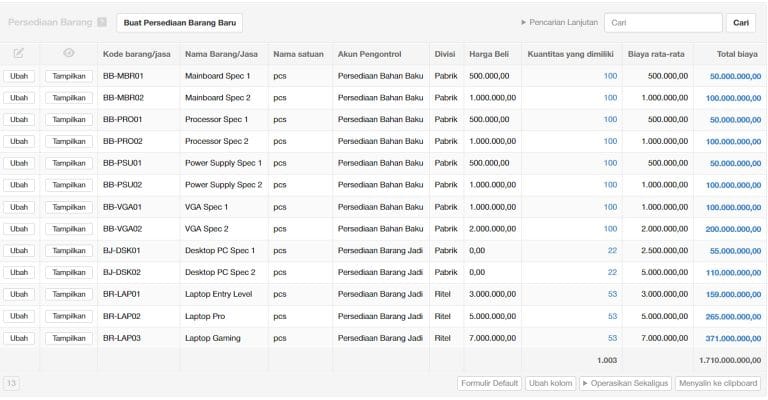Open quantity 53 link for Laptop Entry Level
Screen dimensions: 768x400
pyautogui.click(x=612, y=294)
